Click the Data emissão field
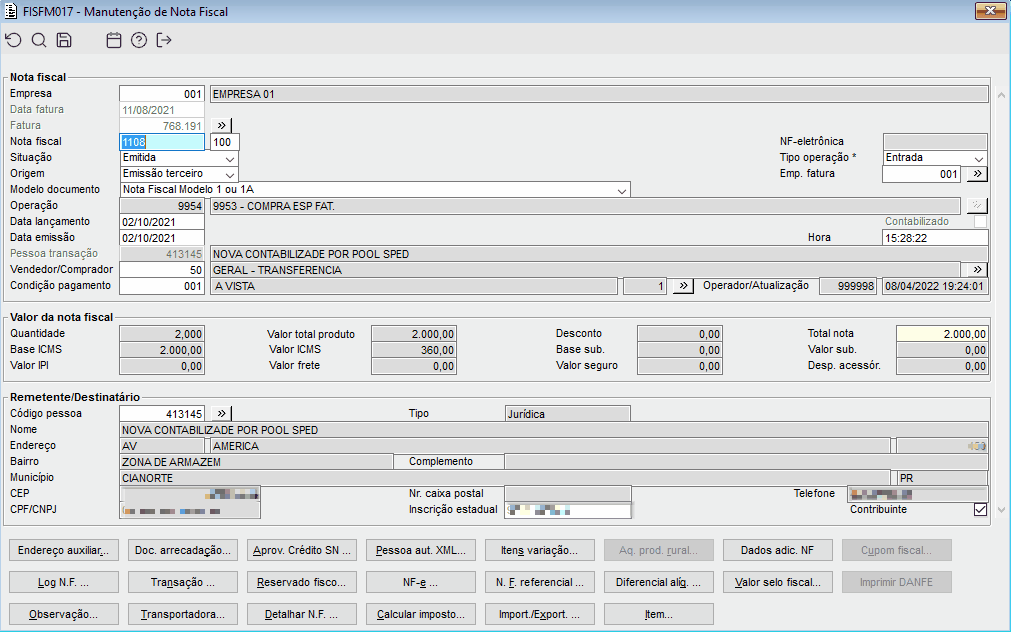The image size is (1011, 632). click(x=162, y=238)
